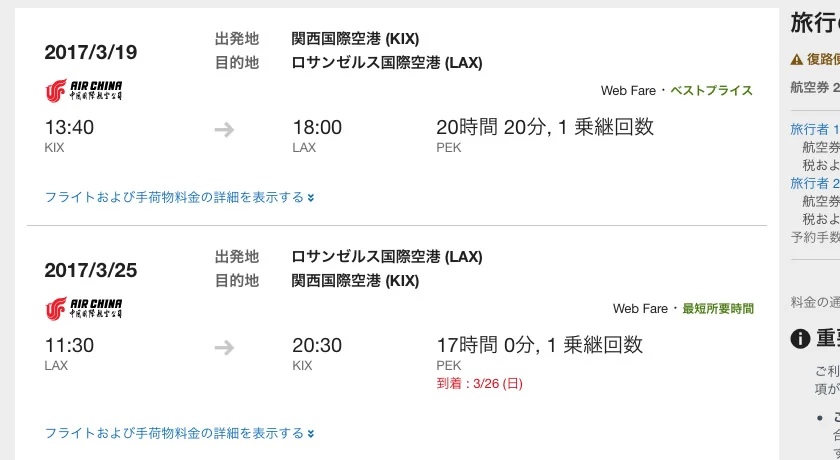This screenshot has height=460, width=840.
Task: Click the warning triangle icon beside 復路便
Action: [x=797, y=59]
